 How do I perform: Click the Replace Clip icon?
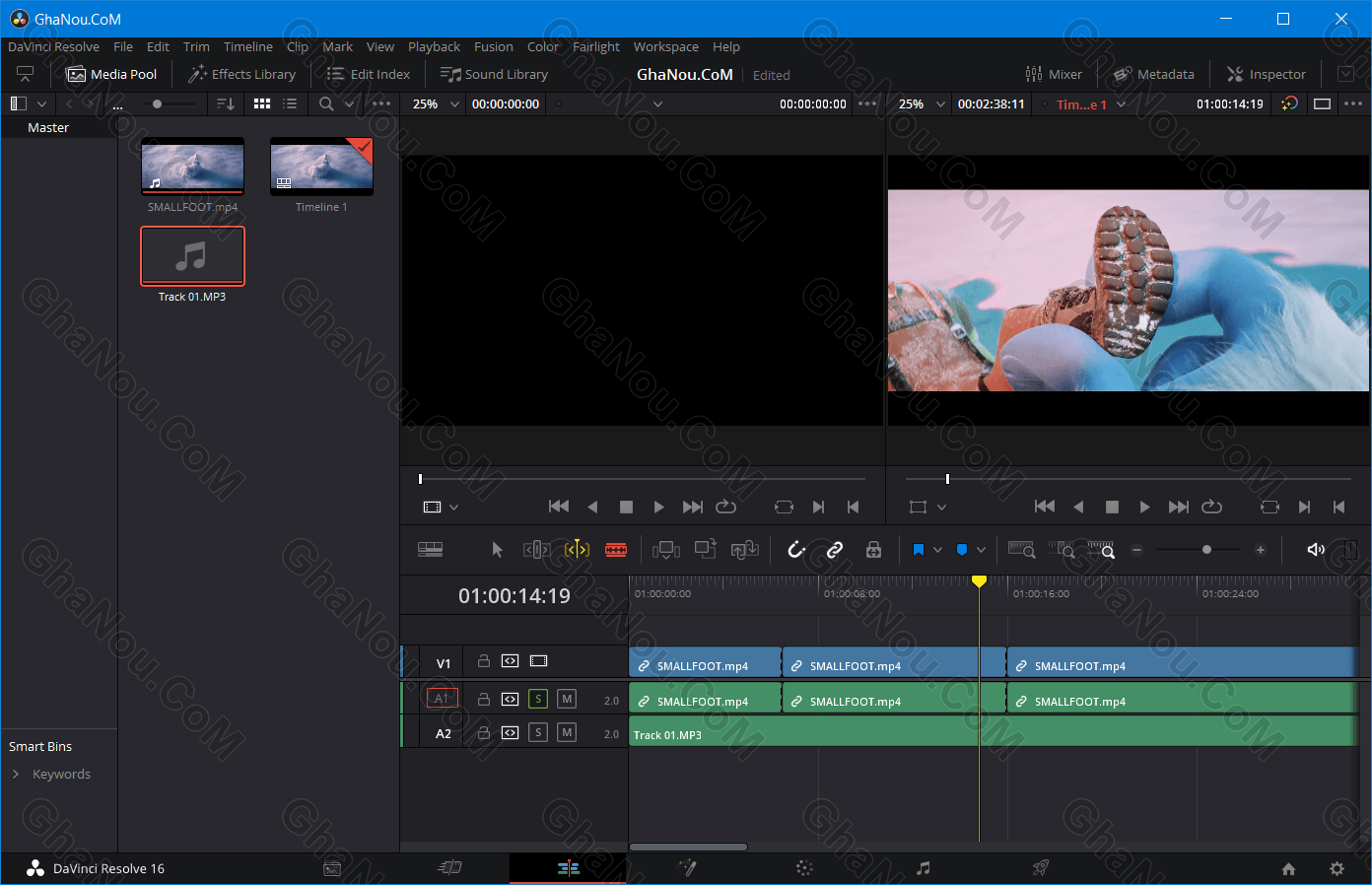click(x=744, y=550)
